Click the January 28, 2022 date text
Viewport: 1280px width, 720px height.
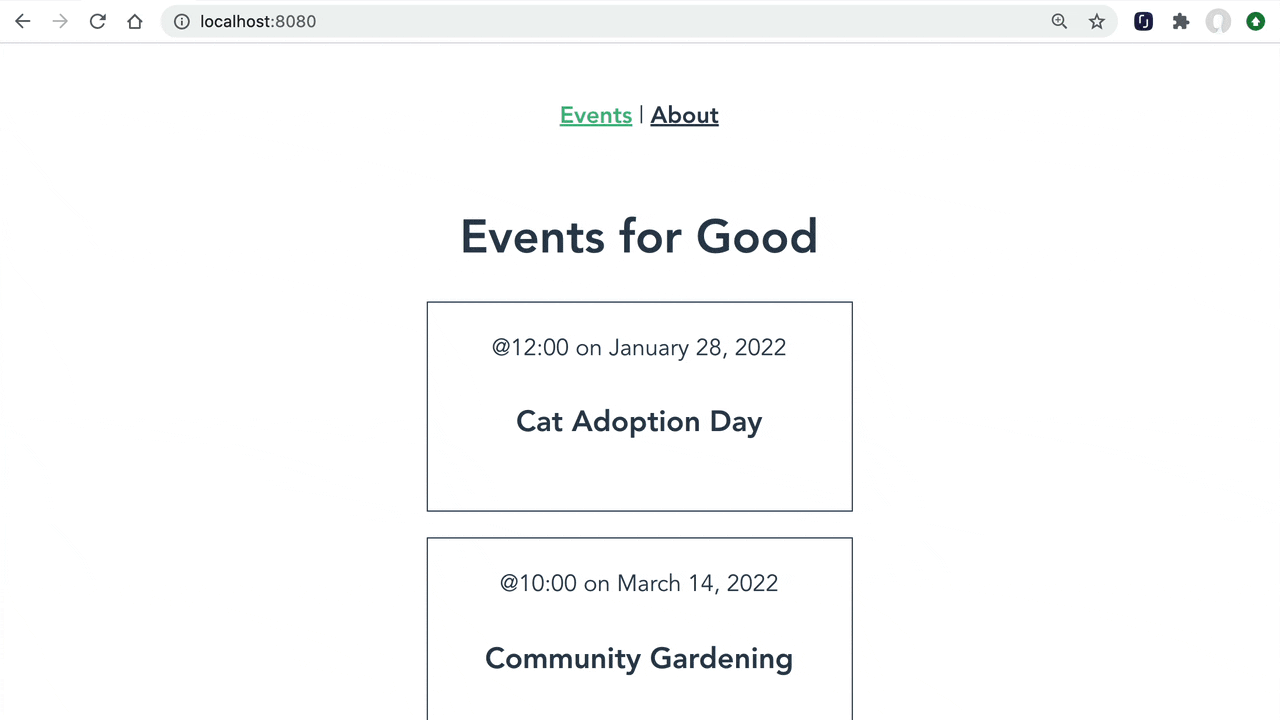697,347
